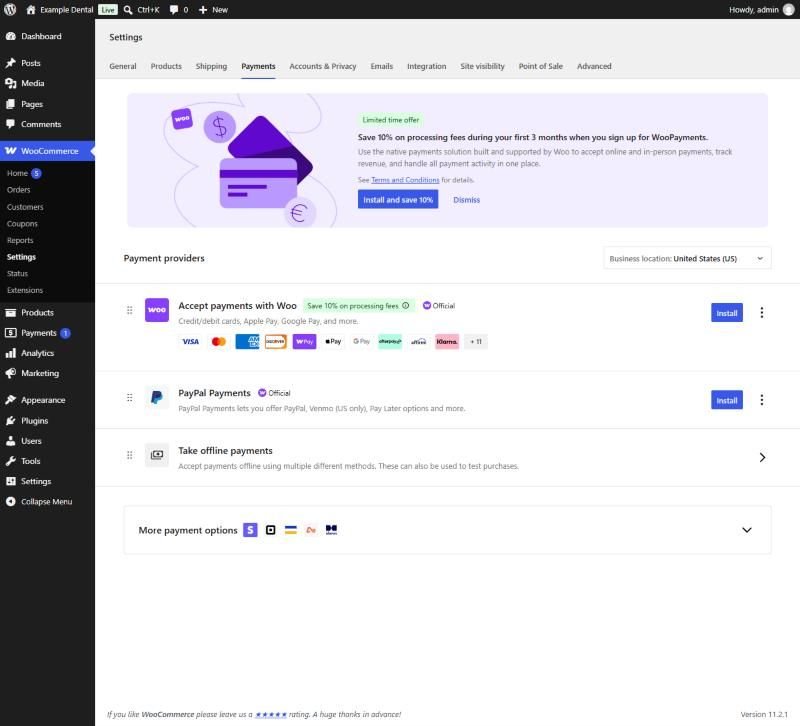800x726 pixels.
Task: Select the Accounts & Privacy tab
Action: coord(322,66)
